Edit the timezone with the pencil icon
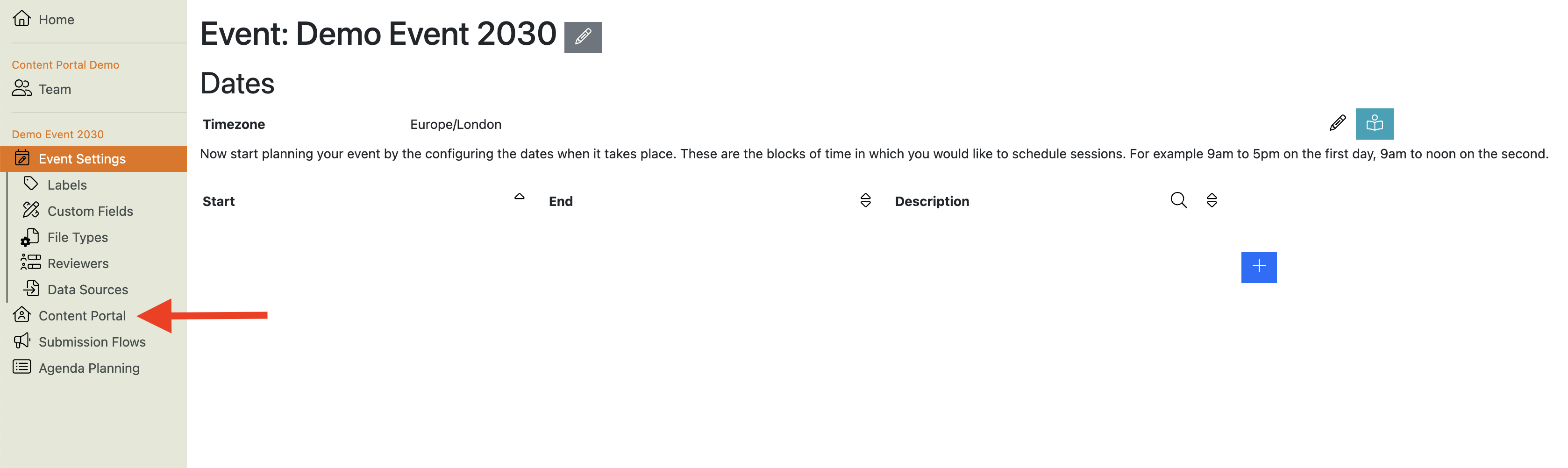 pos(1337,124)
